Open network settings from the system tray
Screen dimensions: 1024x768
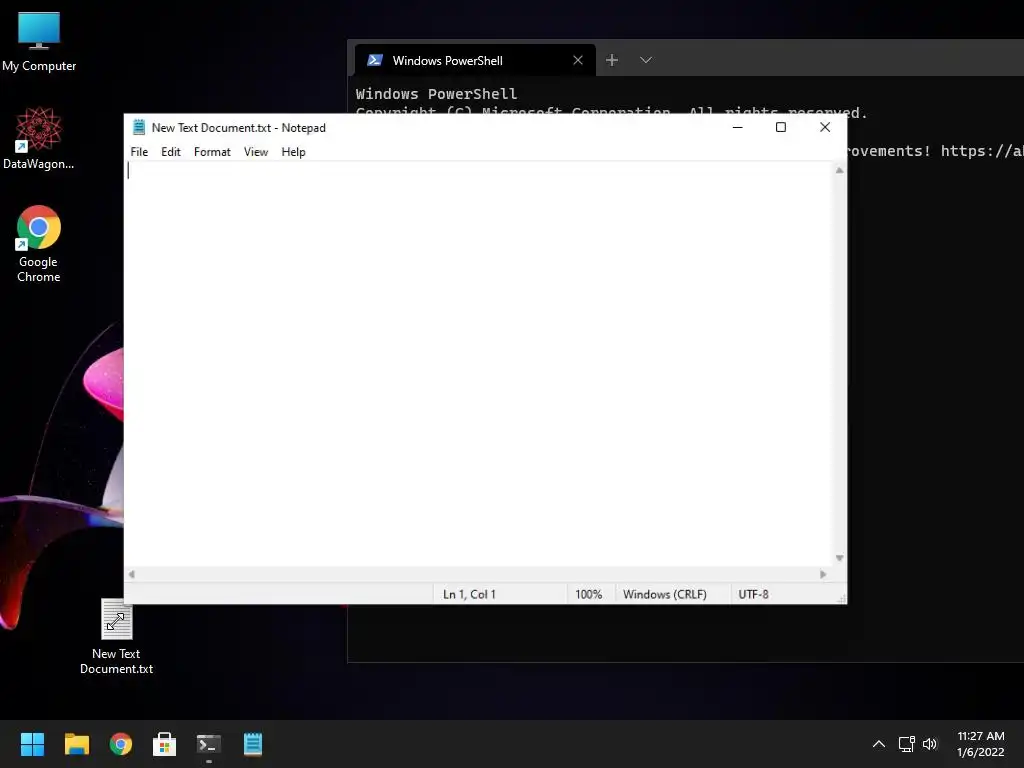(x=906, y=744)
